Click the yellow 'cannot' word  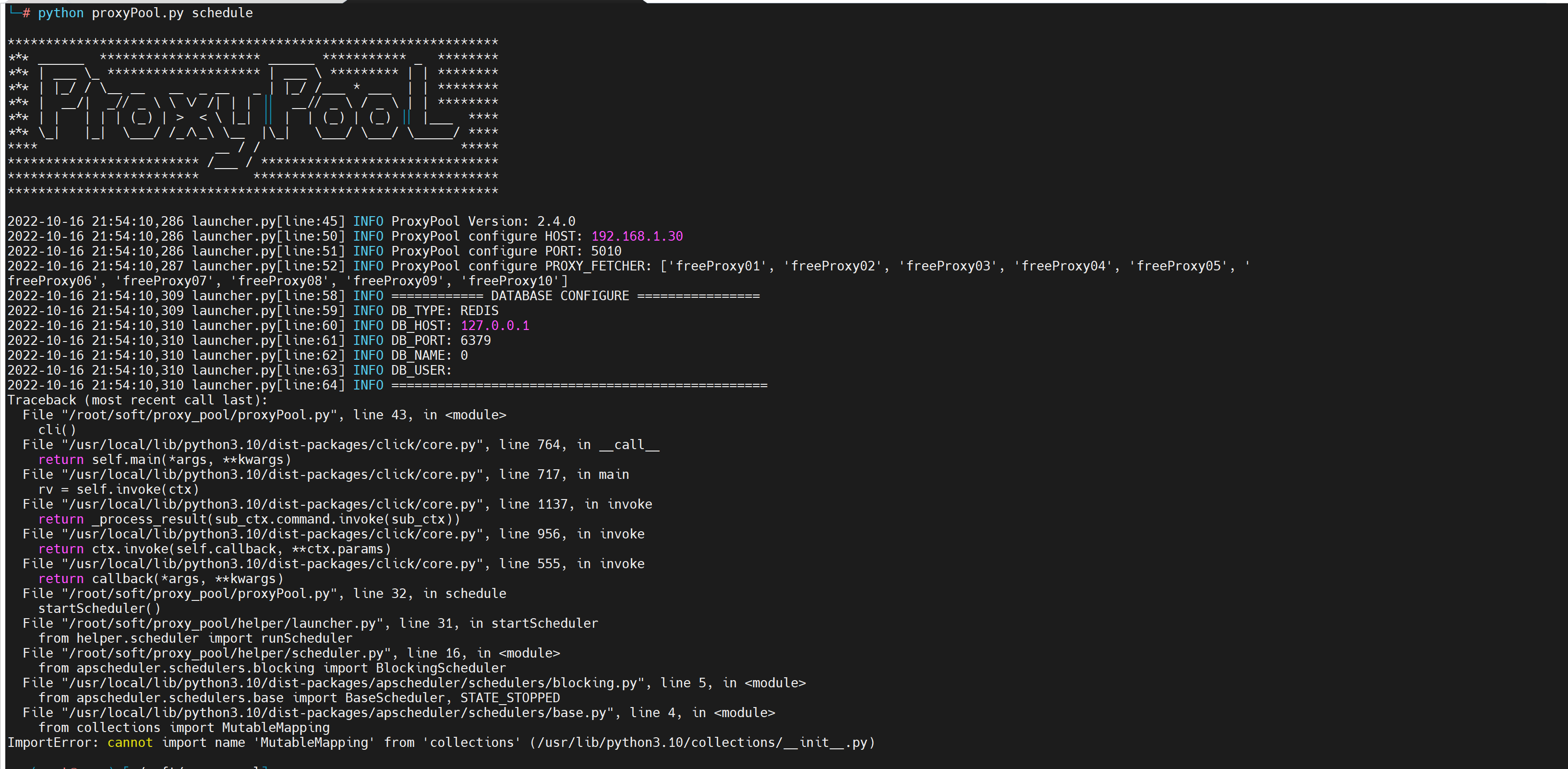click(x=130, y=743)
